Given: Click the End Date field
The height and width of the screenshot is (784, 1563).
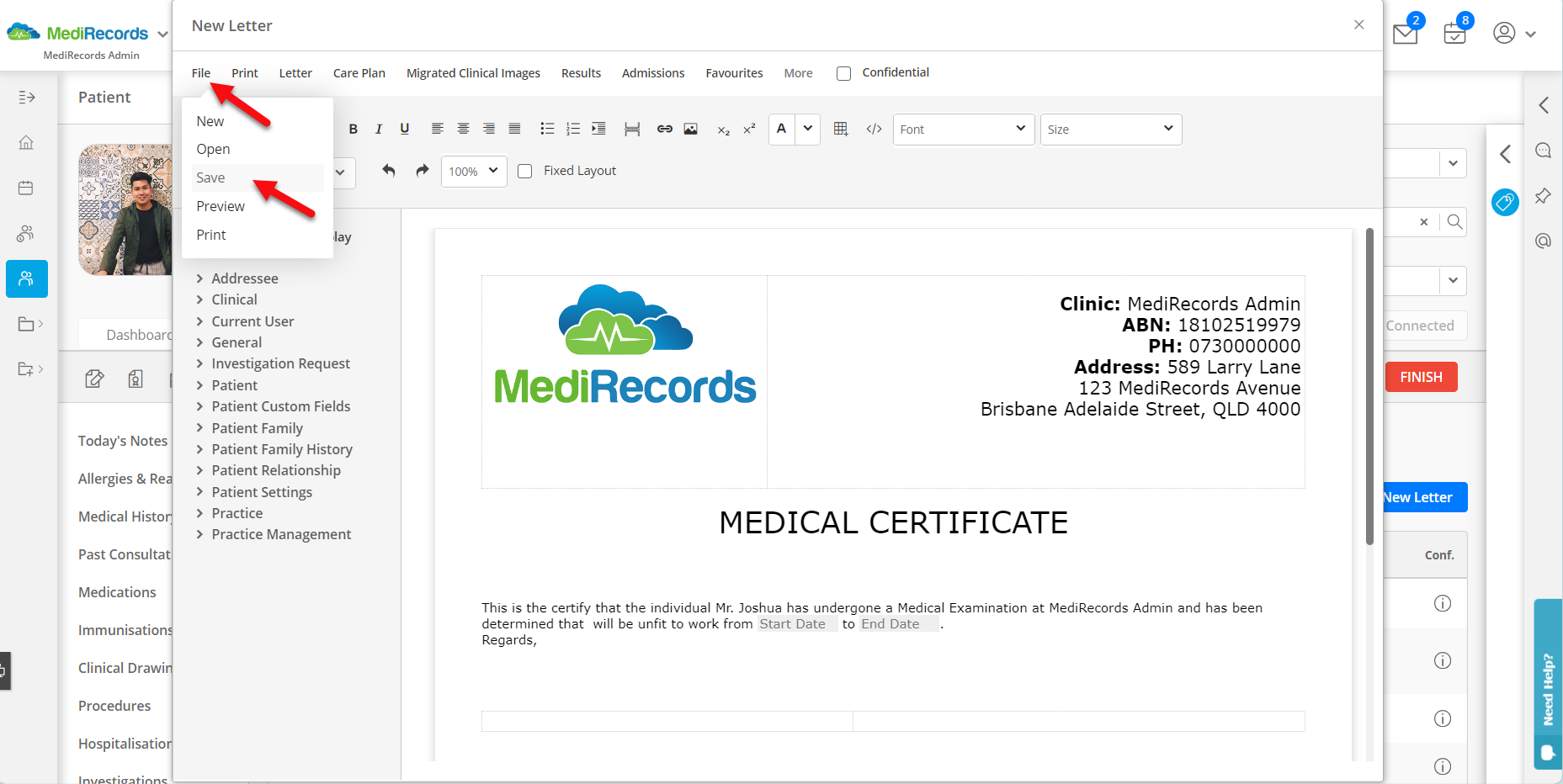Looking at the screenshot, I should click(x=899, y=624).
